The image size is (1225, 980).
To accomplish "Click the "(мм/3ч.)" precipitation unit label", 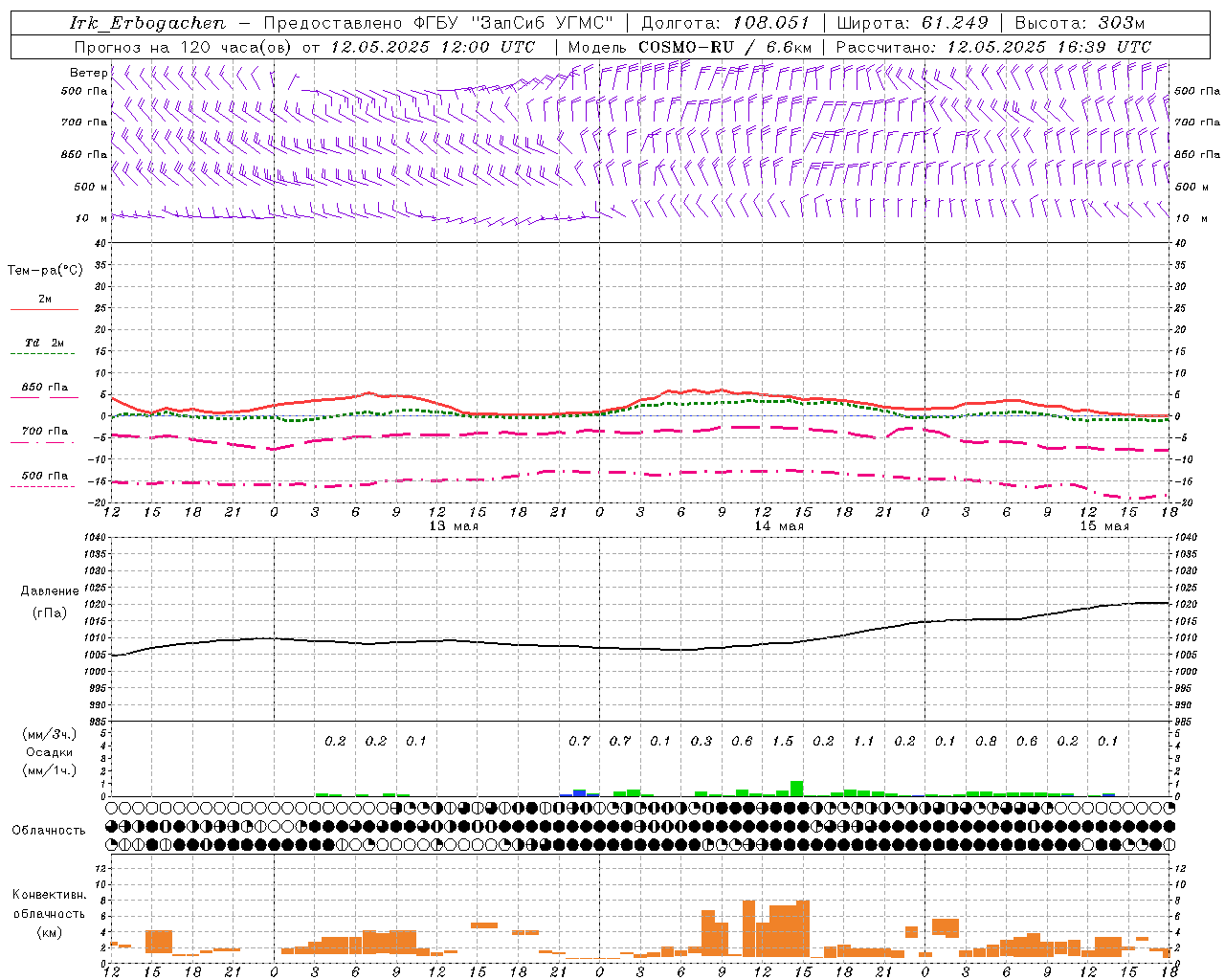I will click(50, 735).
